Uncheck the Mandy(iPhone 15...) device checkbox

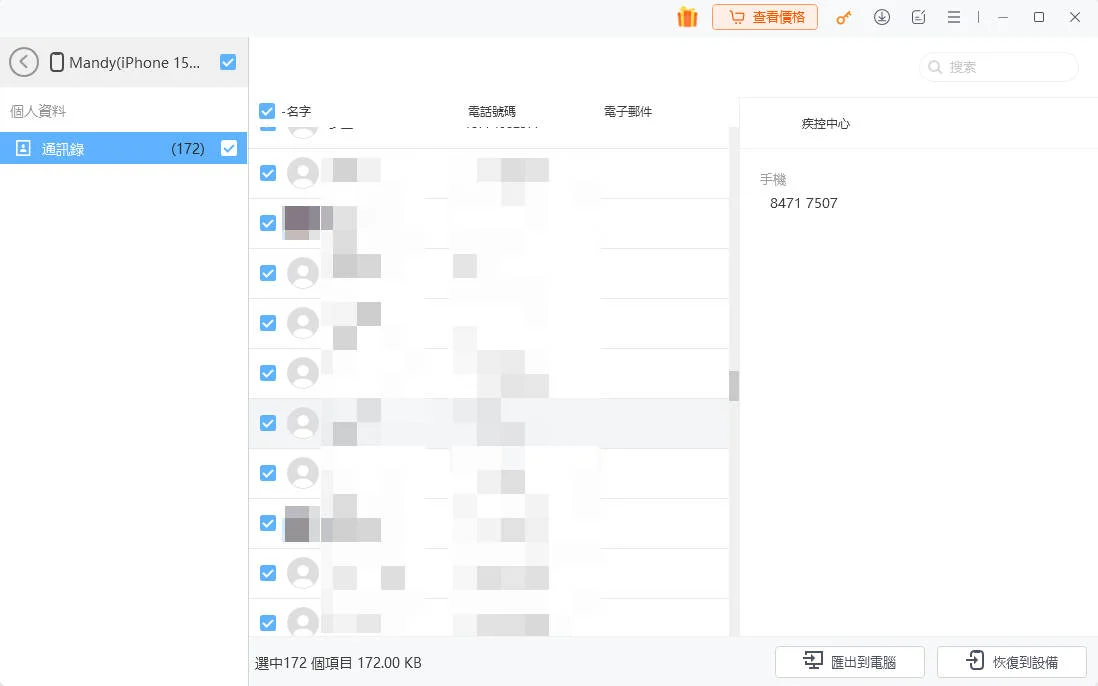pyautogui.click(x=228, y=62)
